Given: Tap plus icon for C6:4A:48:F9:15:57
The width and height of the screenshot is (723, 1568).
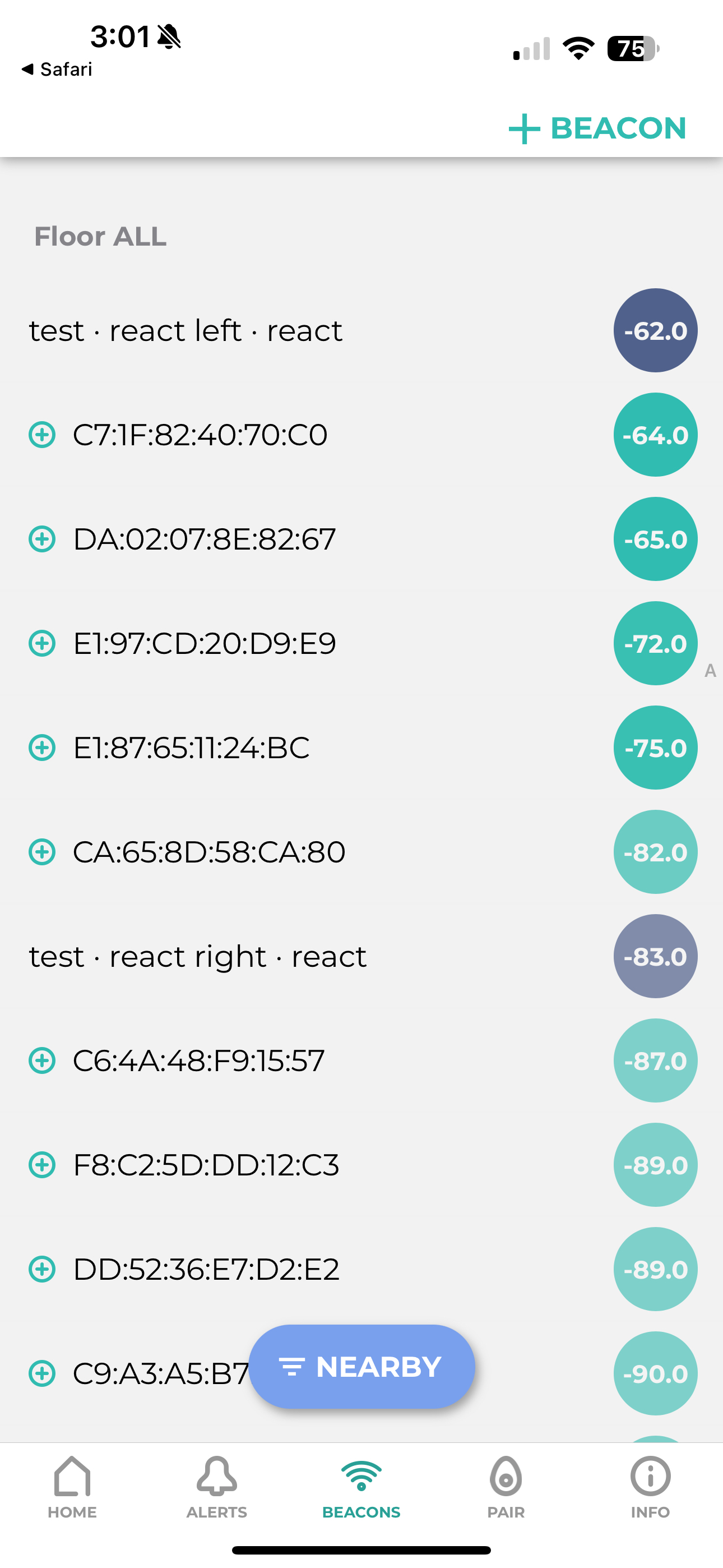Looking at the screenshot, I should pos(42,1061).
